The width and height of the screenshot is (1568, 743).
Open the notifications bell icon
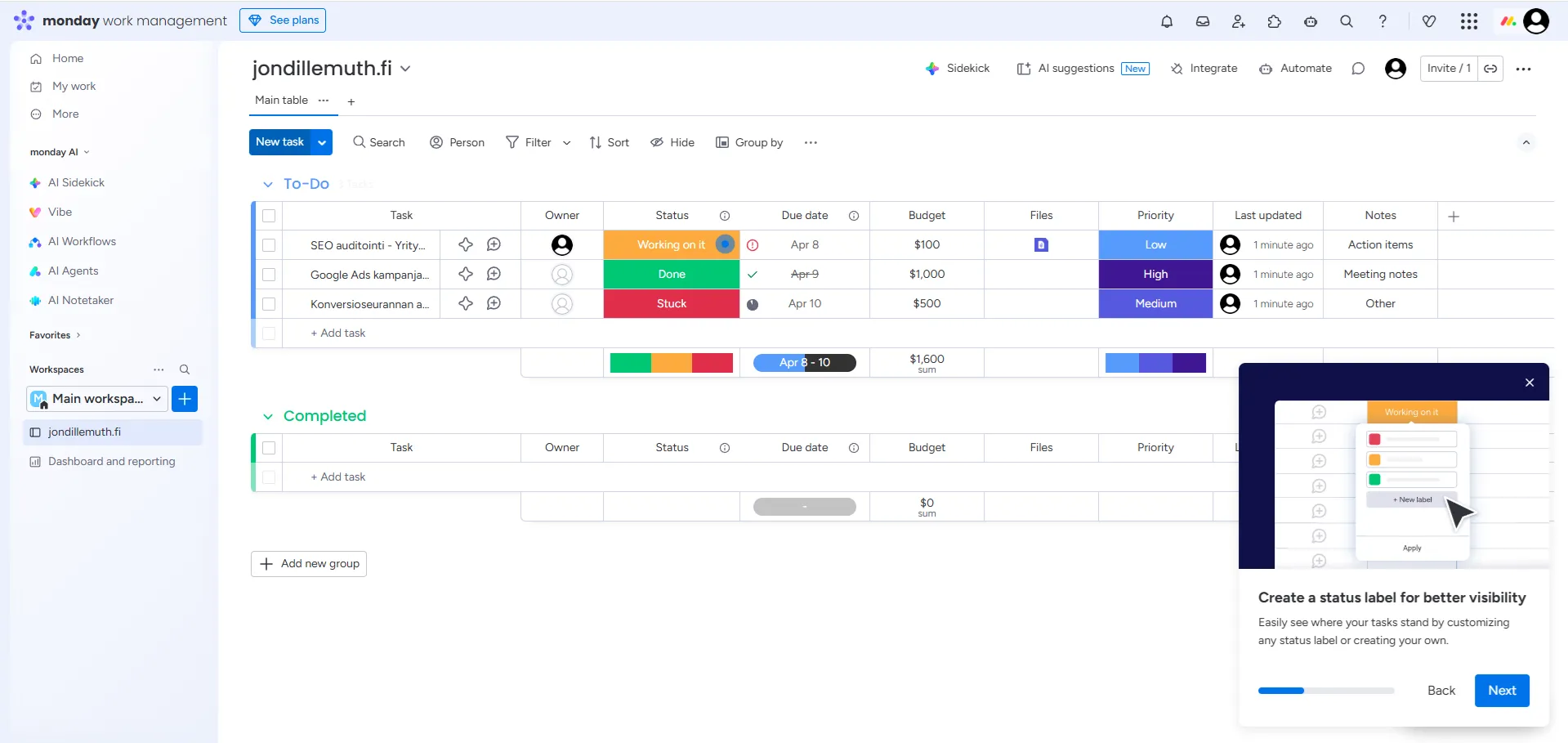(x=1167, y=21)
